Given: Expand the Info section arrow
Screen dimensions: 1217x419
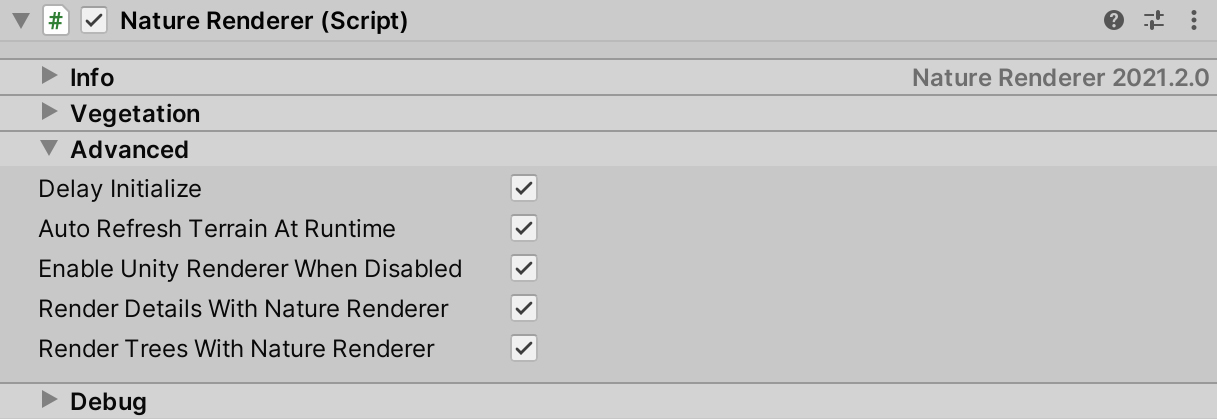Looking at the screenshot, I should tap(48, 76).
